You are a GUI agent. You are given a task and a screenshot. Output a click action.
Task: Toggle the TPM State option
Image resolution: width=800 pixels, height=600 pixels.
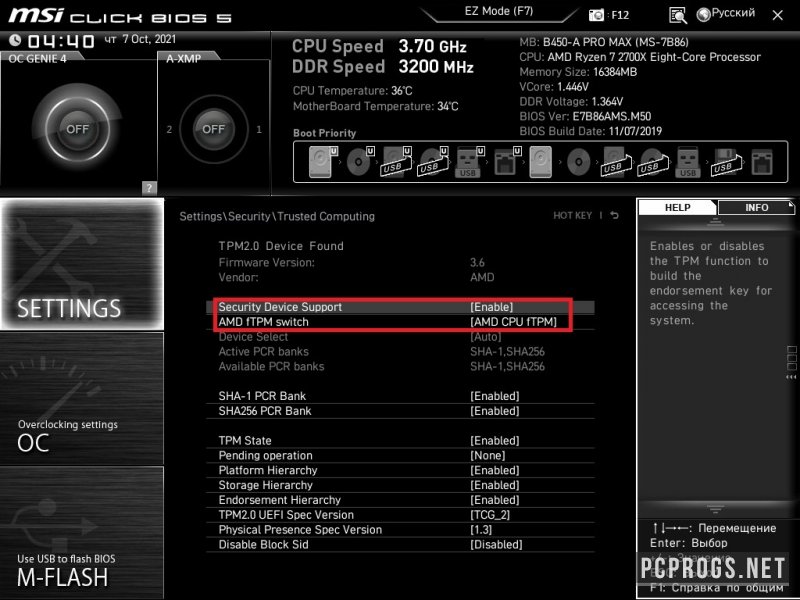click(400, 440)
